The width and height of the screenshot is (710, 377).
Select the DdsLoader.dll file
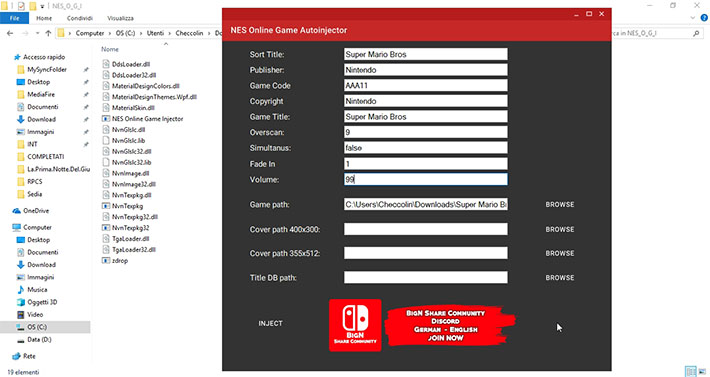coord(130,64)
